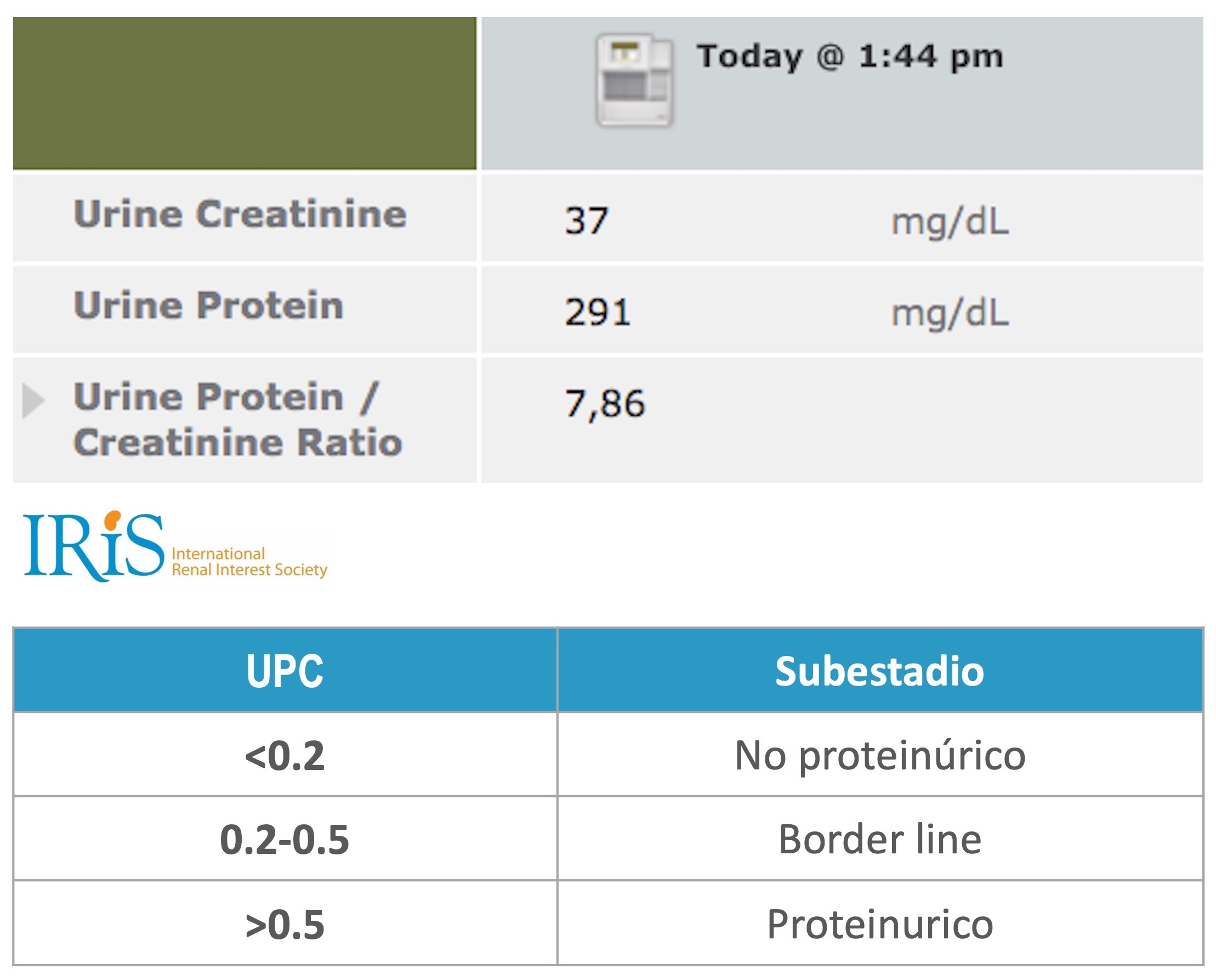
Task: Click the Today @ 1:44 pm timestamp
Action: [x=850, y=56]
